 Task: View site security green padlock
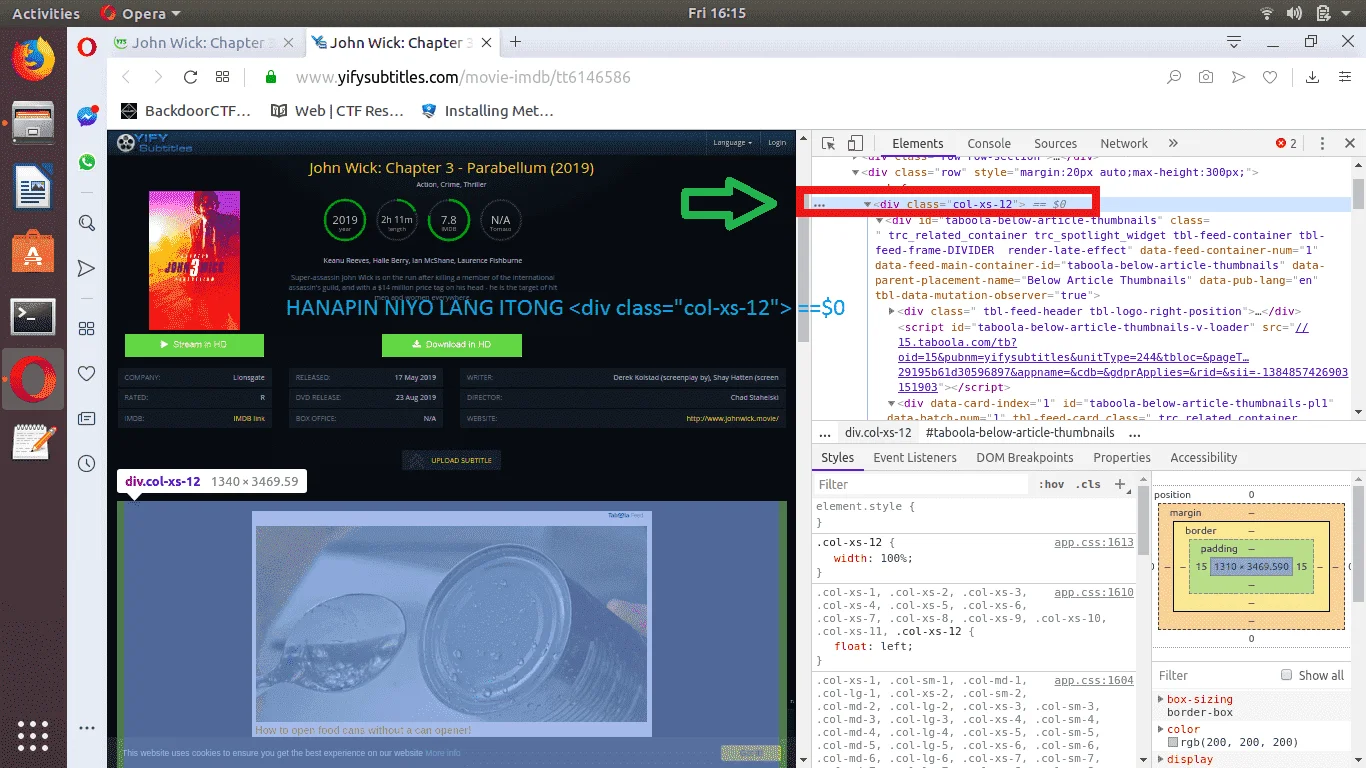(x=270, y=77)
